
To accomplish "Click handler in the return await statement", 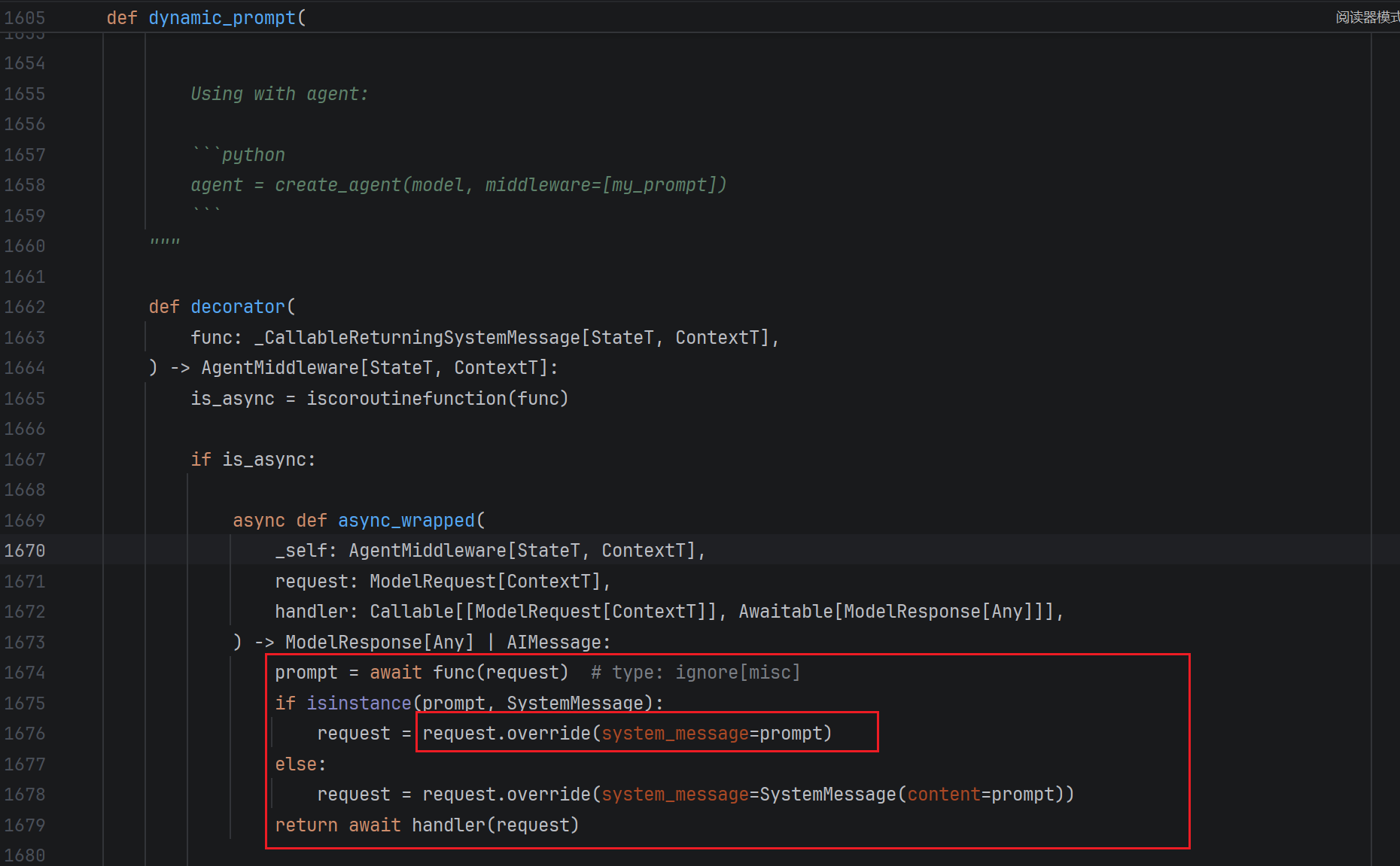I will [x=449, y=825].
